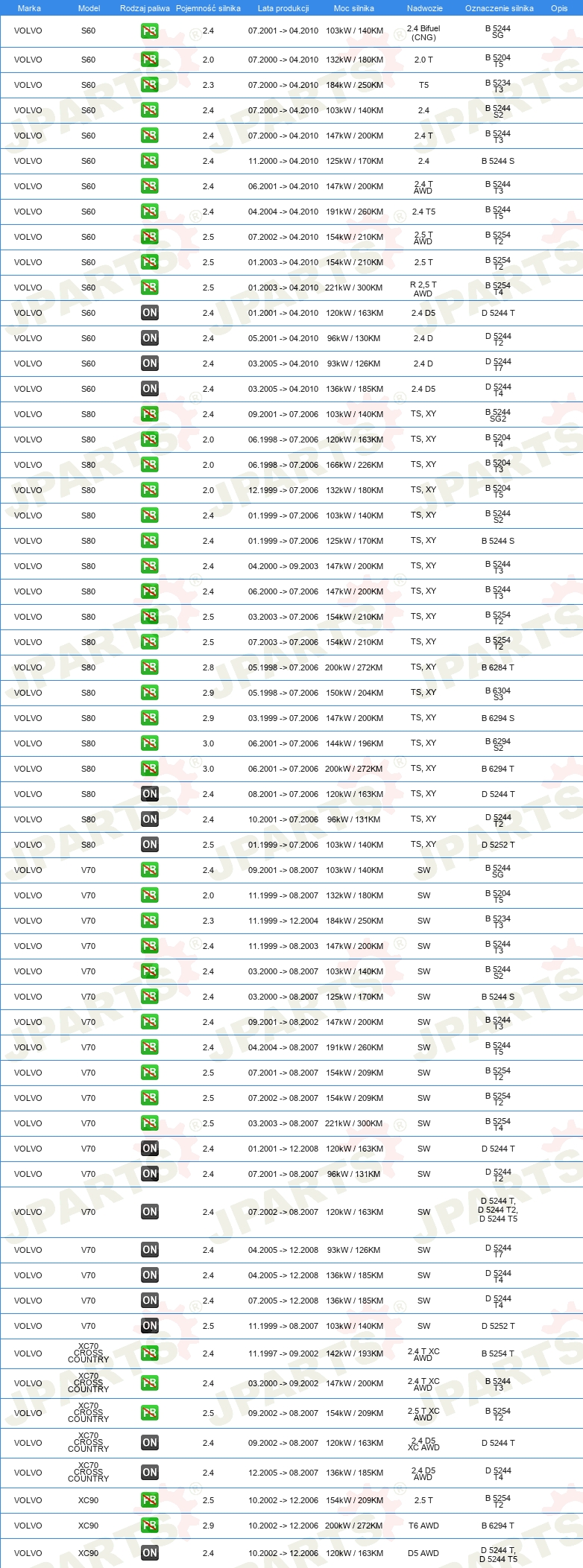The image size is (583, 1568).
Task: Select ON icon for XC70 2.4 D5 XC AWD
Action: click(x=150, y=1443)
